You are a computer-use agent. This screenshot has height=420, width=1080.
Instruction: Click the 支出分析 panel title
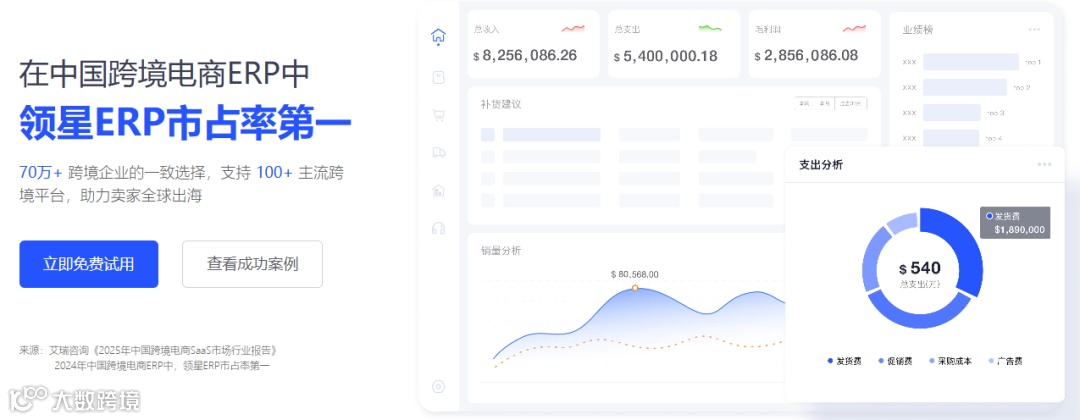click(x=820, y=165)
